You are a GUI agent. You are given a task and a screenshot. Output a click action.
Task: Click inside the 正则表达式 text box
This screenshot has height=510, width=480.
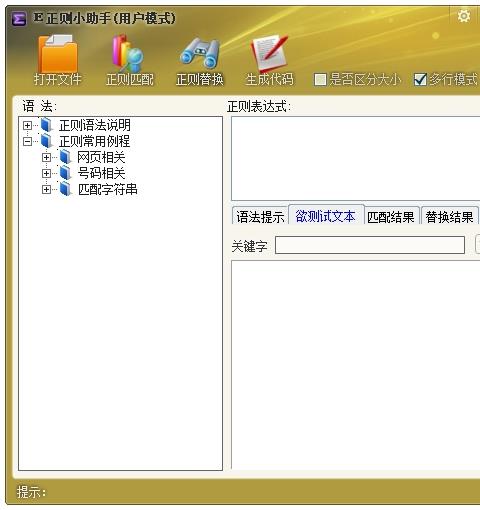click(356, 158)
